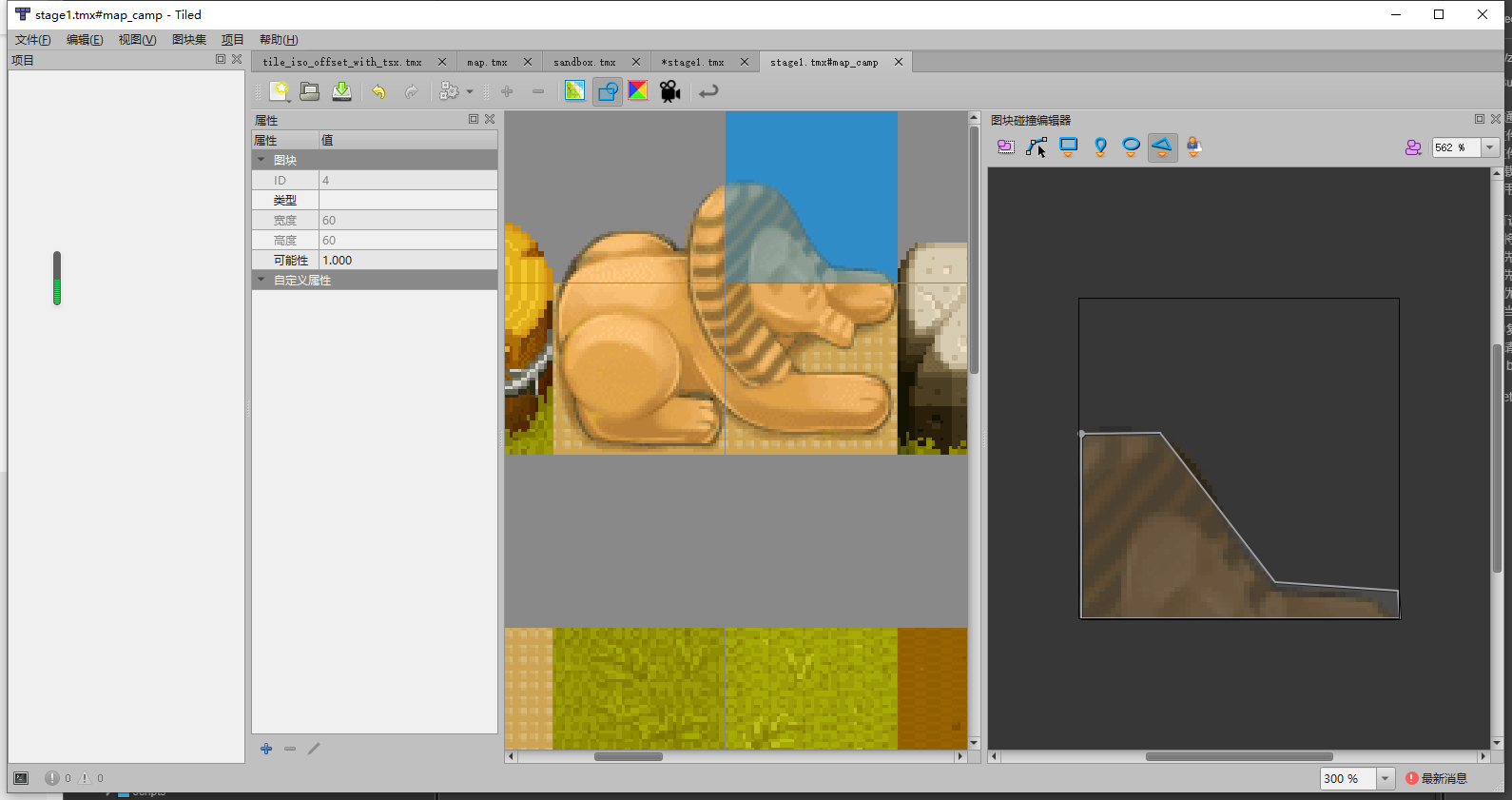
Task: Close the 图块碰撞编辑器 collision panel
Action: pos(1496,119)
